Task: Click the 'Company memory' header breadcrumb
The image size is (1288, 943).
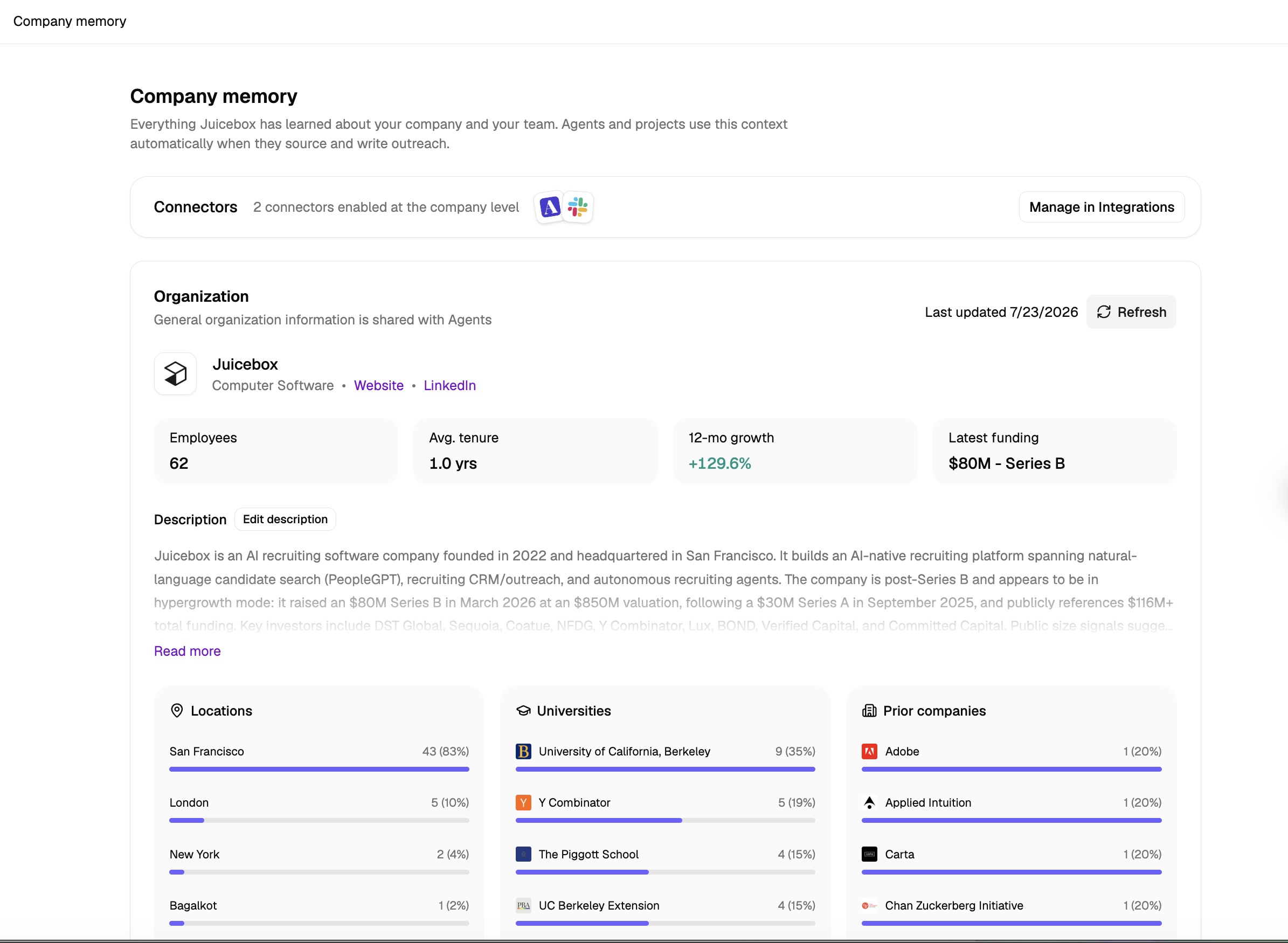Action: pos(70,21)
